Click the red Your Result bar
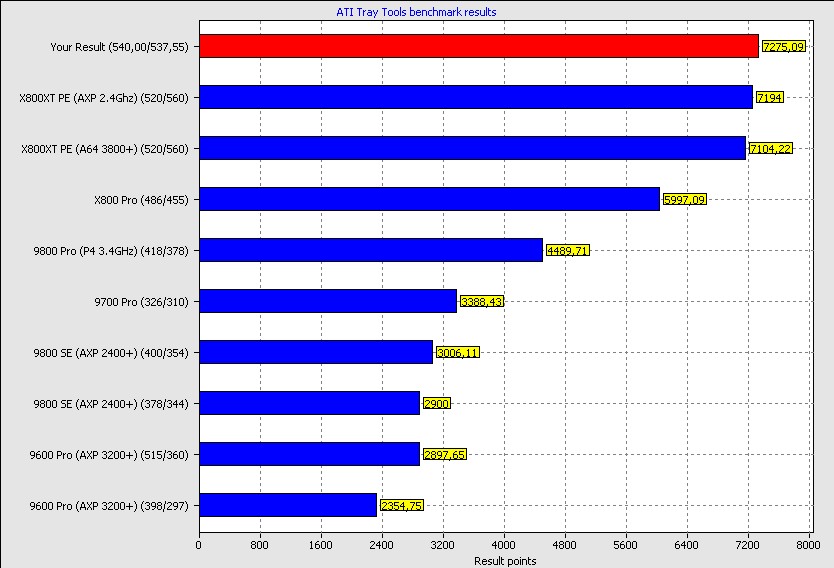Viewport: 834px width, 568px height. (479, 46)
